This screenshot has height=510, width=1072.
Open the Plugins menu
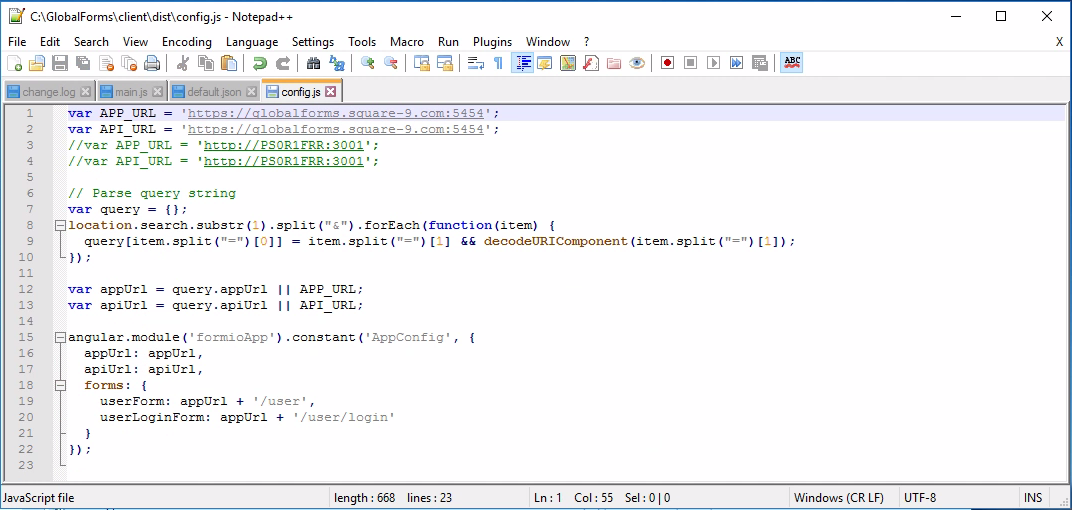492,42
